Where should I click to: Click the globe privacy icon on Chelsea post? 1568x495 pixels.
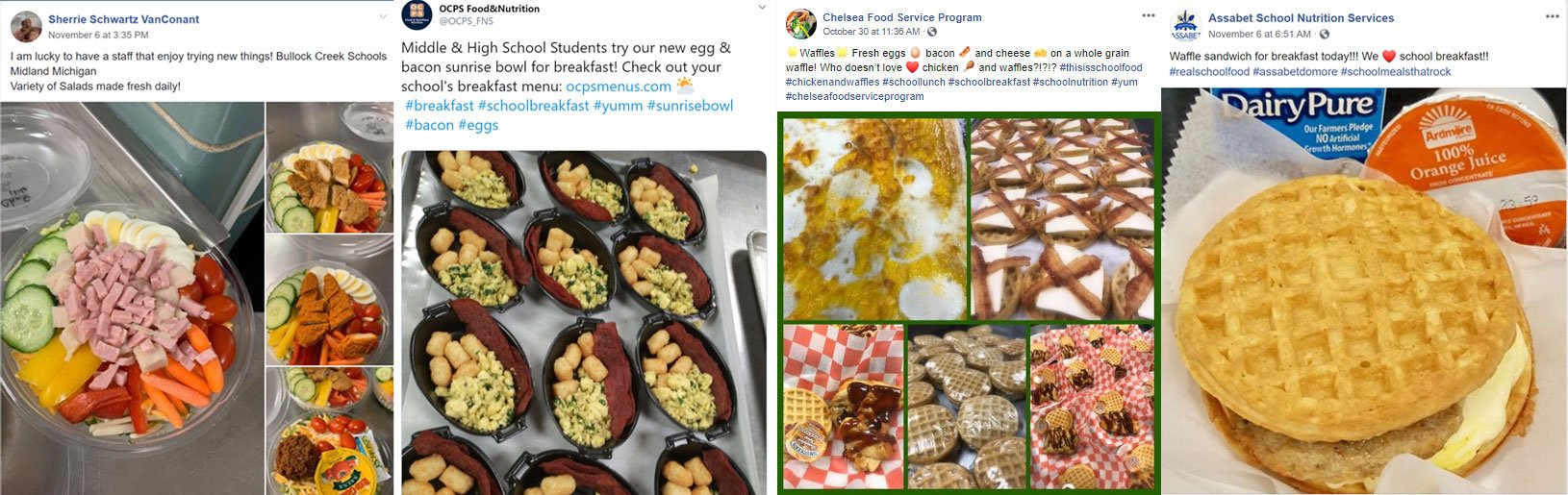(932, 32)
